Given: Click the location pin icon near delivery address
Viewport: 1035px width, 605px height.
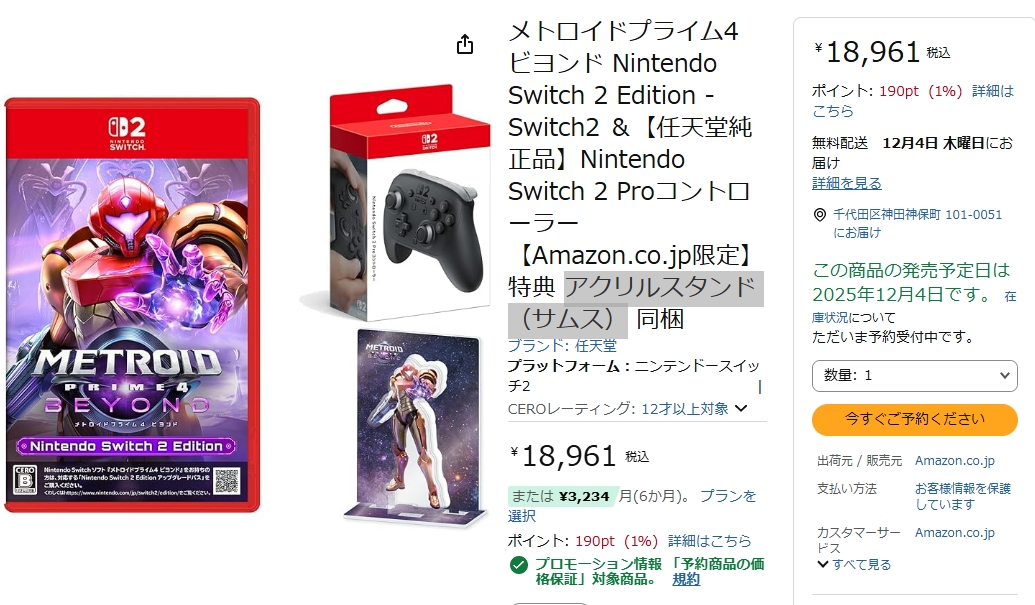Looking at the screenshot, I should click(819, 214).
